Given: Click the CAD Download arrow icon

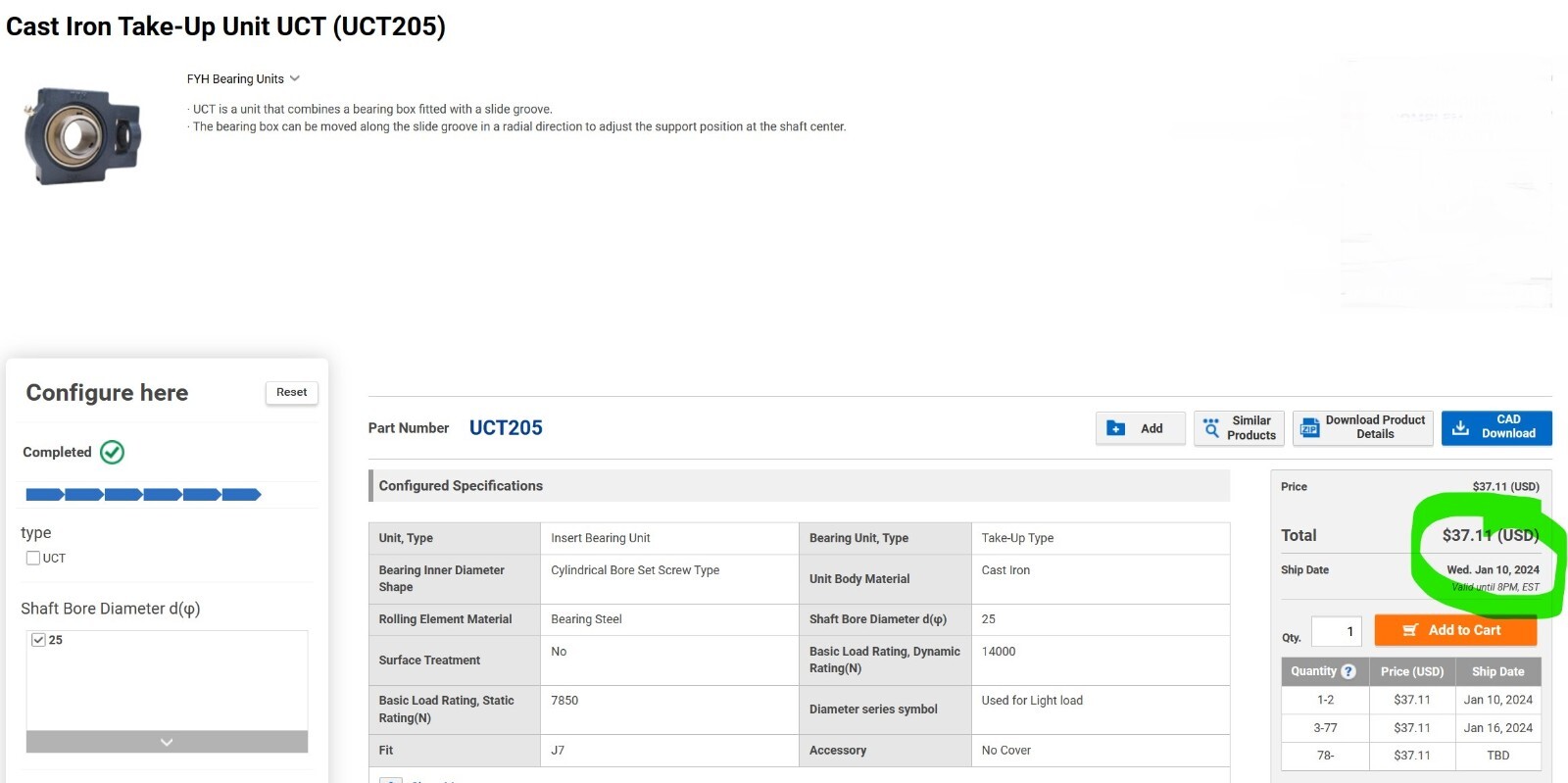Looking at the screenshot, I should click(x=1460, y=428).
